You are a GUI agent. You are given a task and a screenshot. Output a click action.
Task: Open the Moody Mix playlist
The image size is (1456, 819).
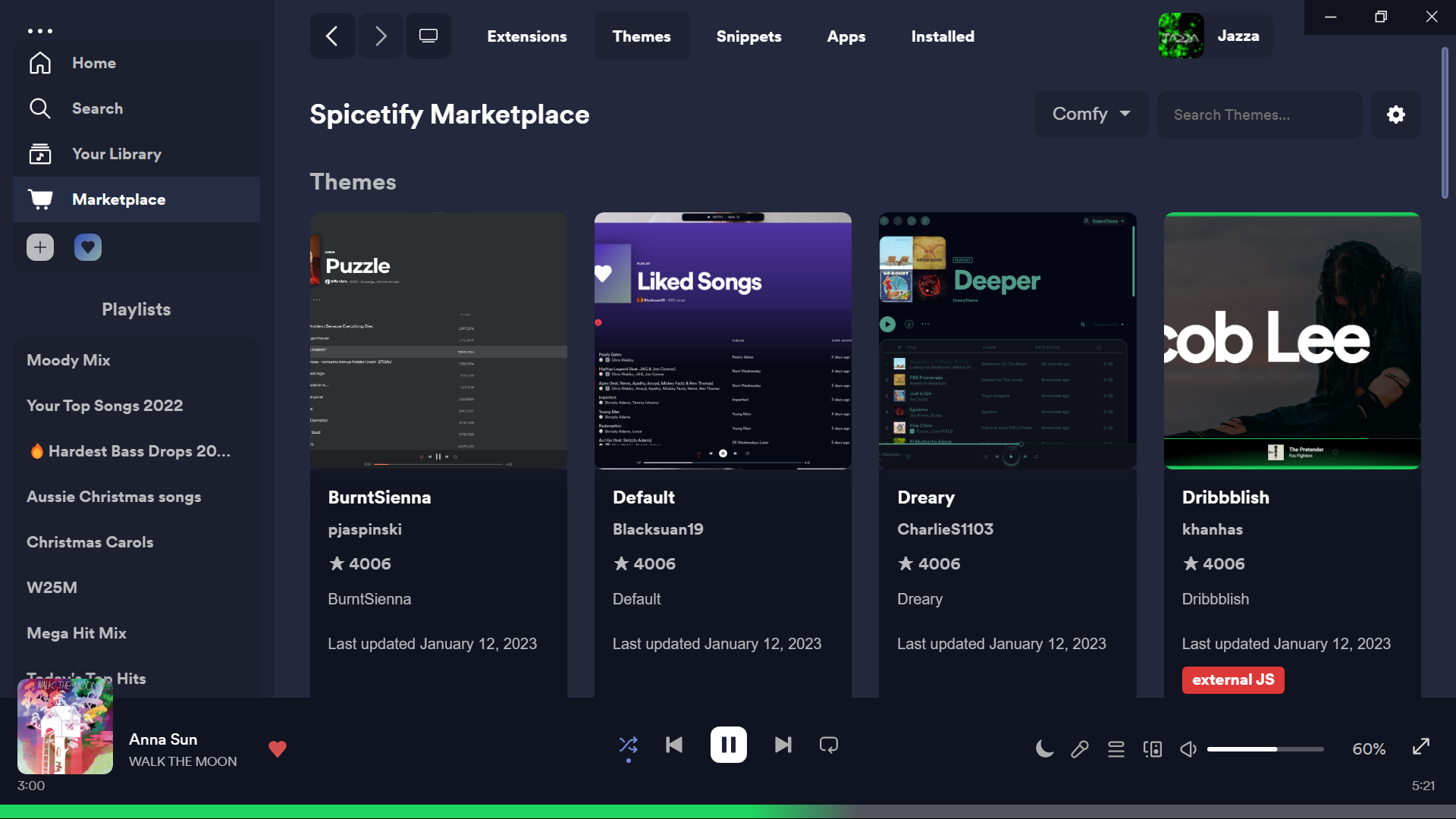pyautogui.click(x=68, y=360)
